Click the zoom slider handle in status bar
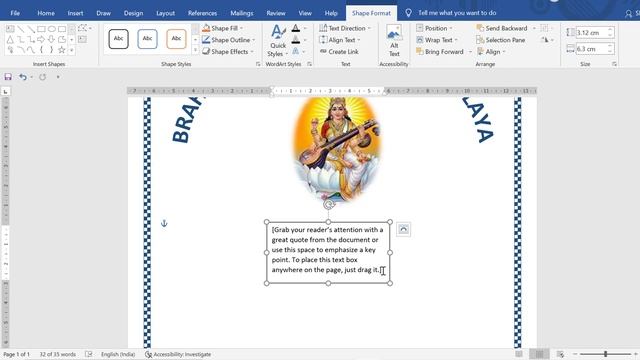The width and height of the screenshot is (640, 360). 606,354
